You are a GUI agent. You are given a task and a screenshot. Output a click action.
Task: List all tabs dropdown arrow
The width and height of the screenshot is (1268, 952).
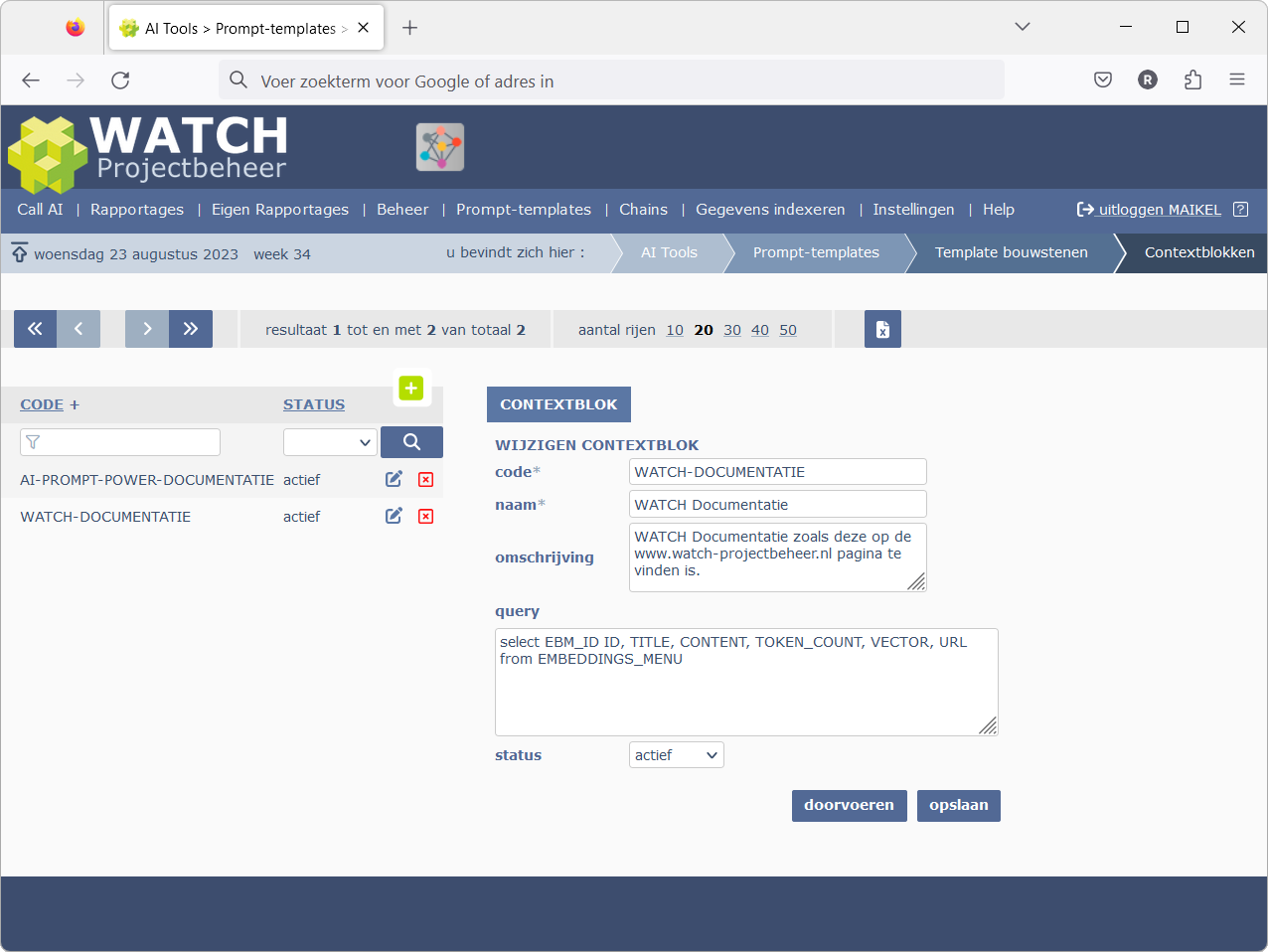(x=1023, y=27)
